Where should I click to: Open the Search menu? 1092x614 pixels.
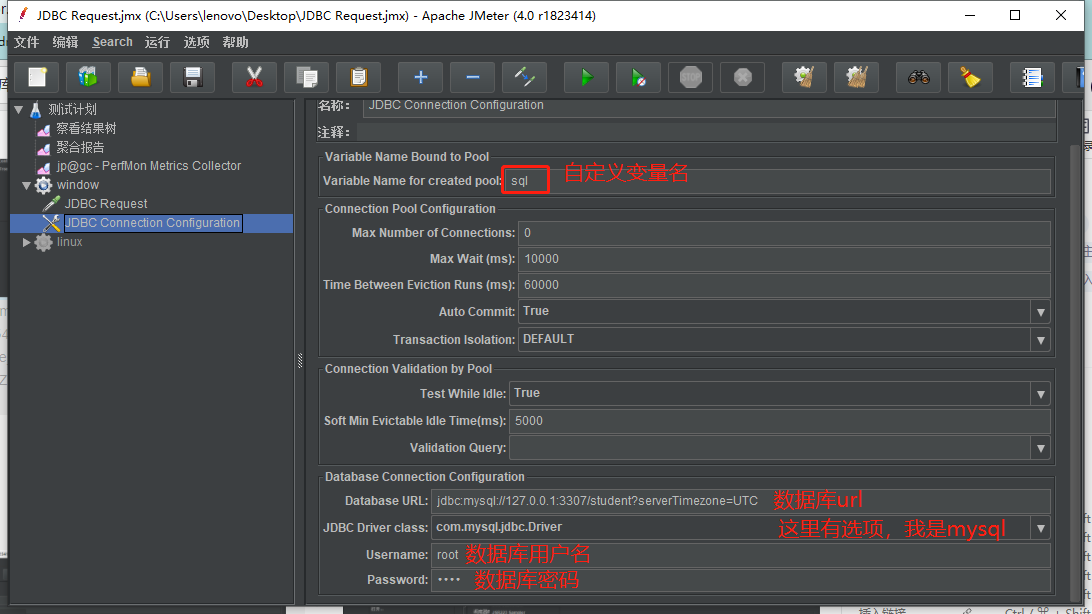(112, 42)
